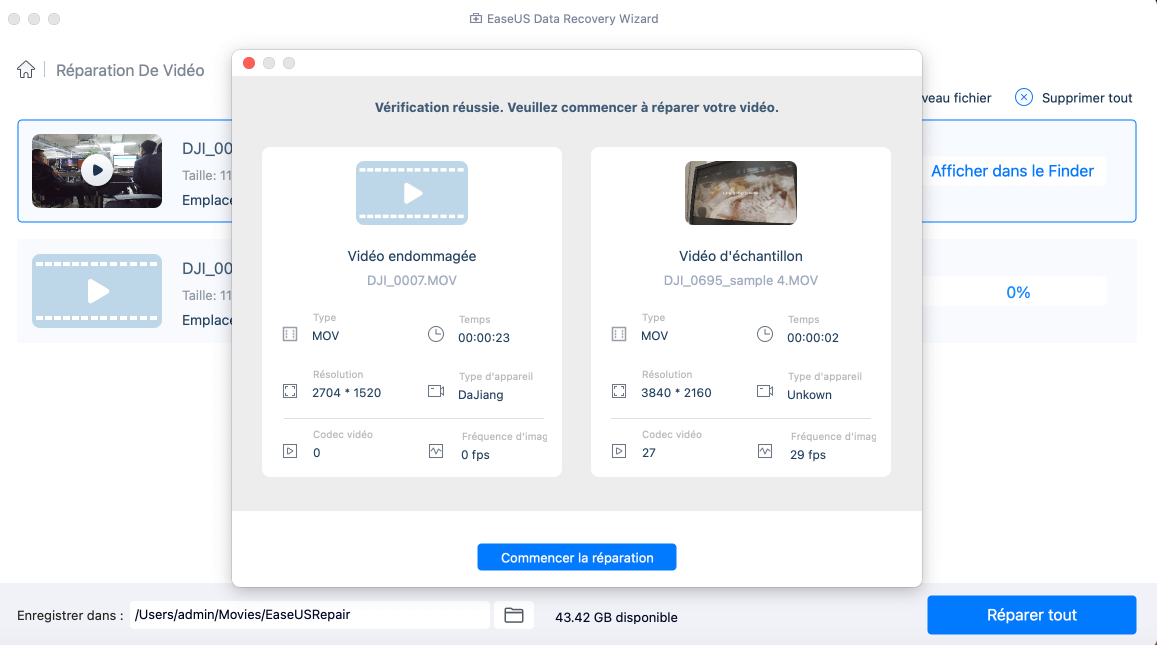The image size is (1157, 645).
Task: Click the 3840 * 2160 resolution value
Action: 677,393
